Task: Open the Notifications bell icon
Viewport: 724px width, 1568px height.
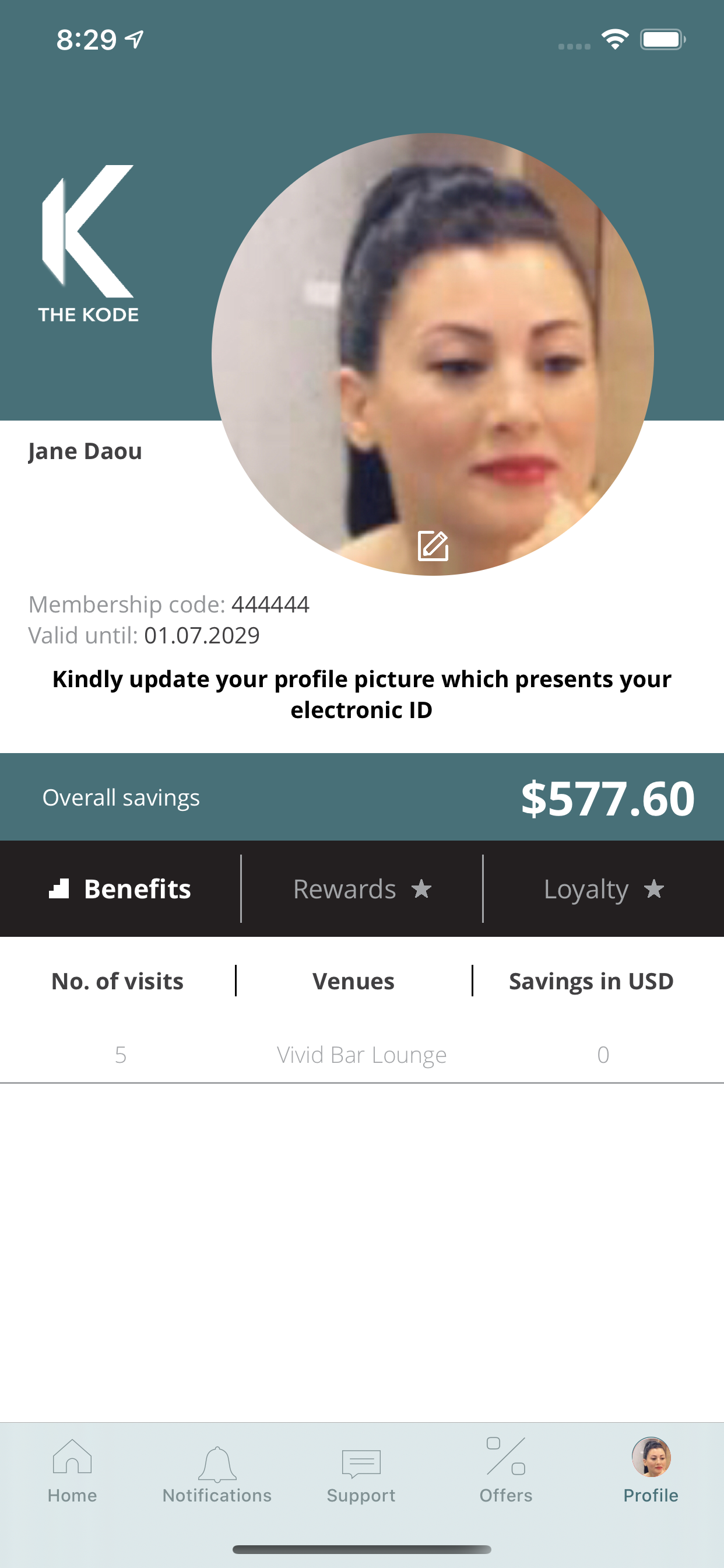Action: (217, 1464)
